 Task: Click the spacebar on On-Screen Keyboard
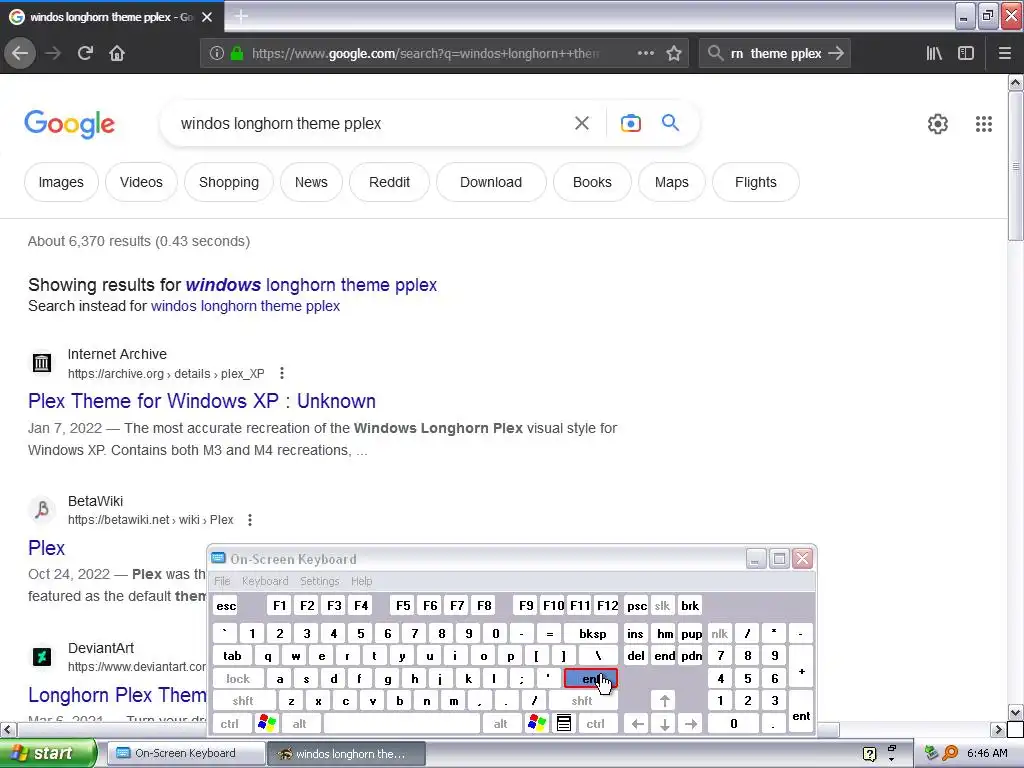click(x=402, y=723)
